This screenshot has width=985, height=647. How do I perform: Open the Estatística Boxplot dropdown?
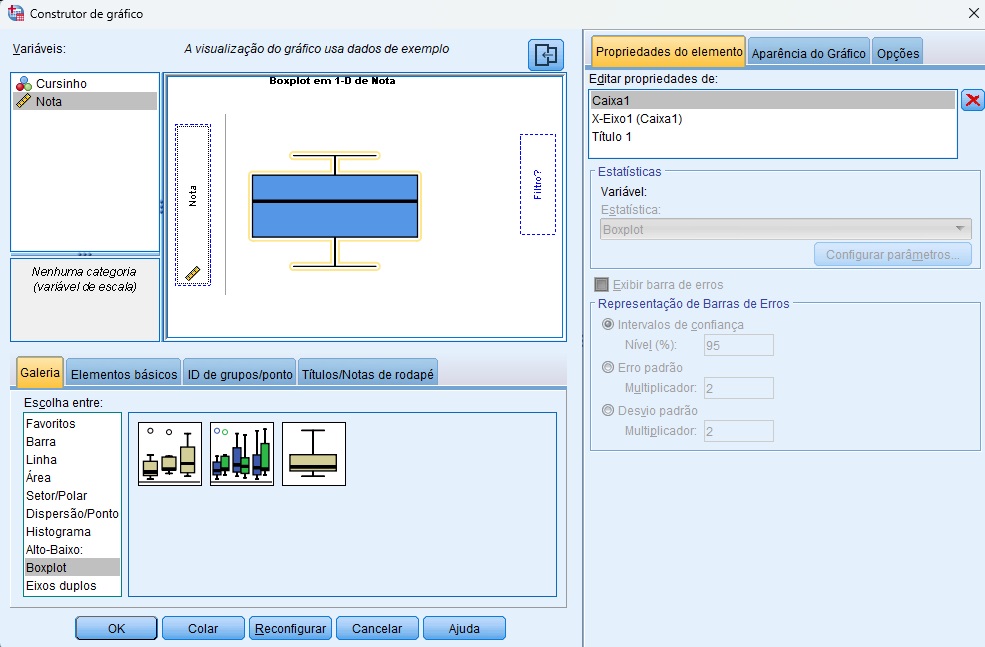(786, 229)
